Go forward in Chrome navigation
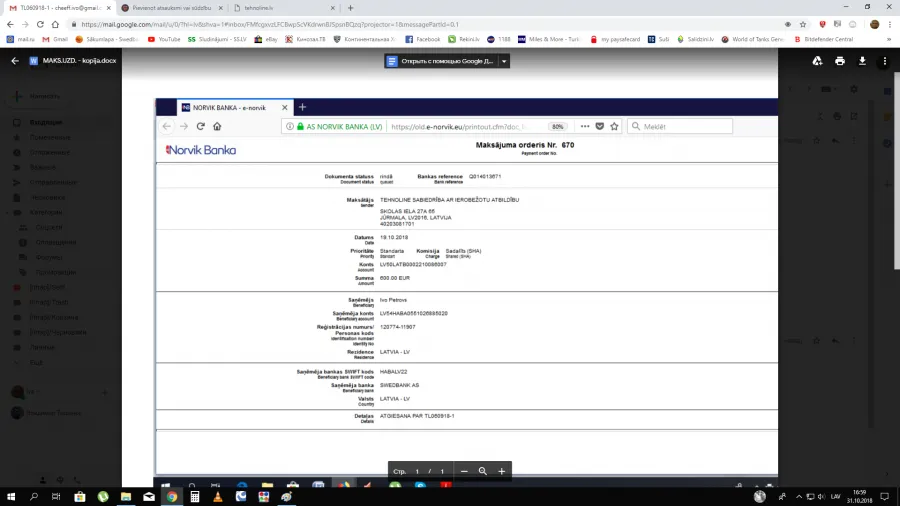This screenshot has height=506, width=900. 25,25
